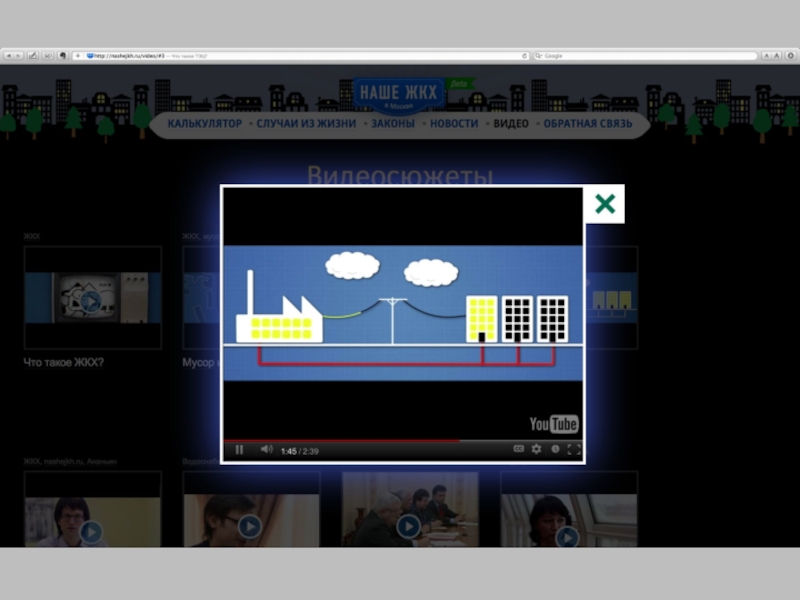Viewport: 800px width, 600px height.
Task: Decrease text size with small A button
Action: [766, 56]
